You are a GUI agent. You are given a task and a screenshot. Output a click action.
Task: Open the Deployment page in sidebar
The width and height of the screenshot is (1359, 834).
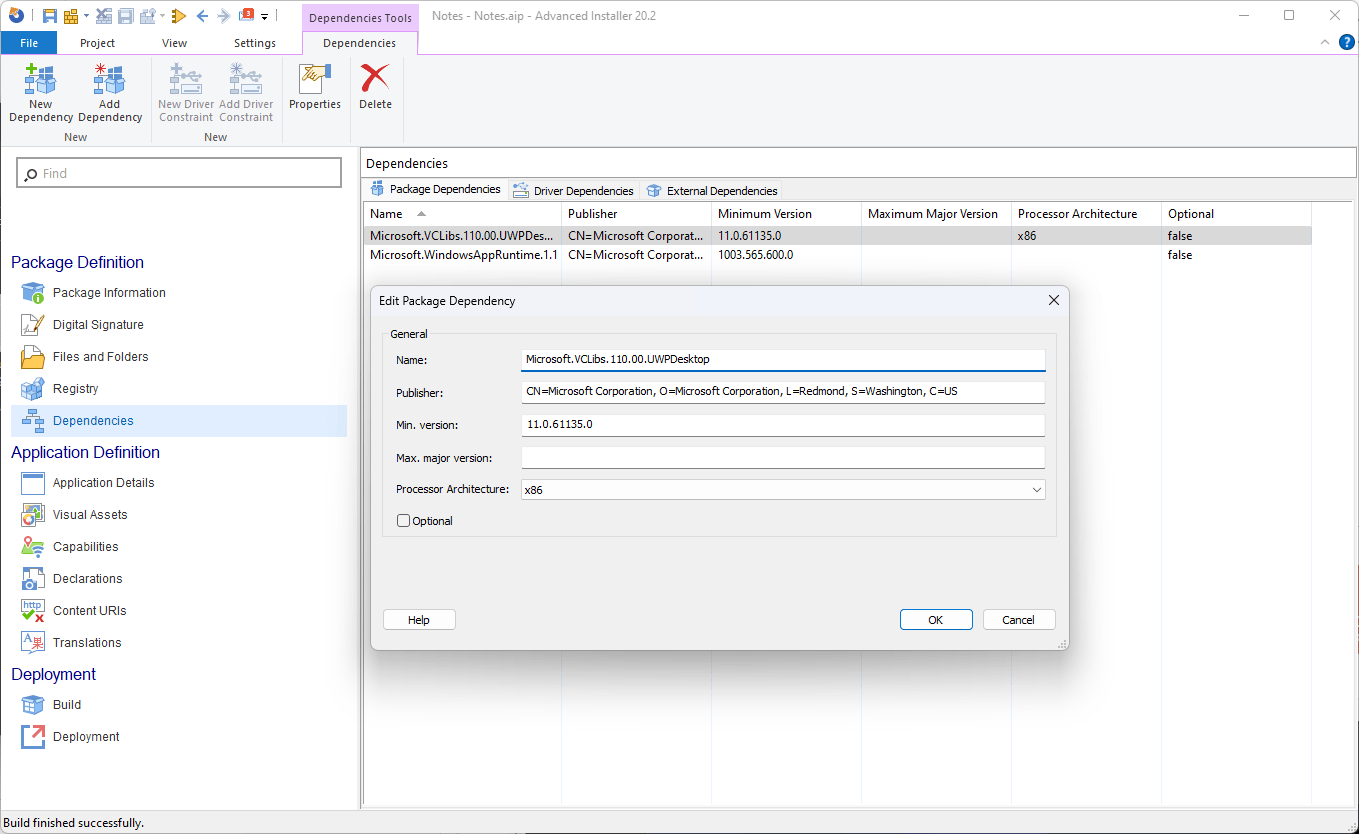coord(86,737)
